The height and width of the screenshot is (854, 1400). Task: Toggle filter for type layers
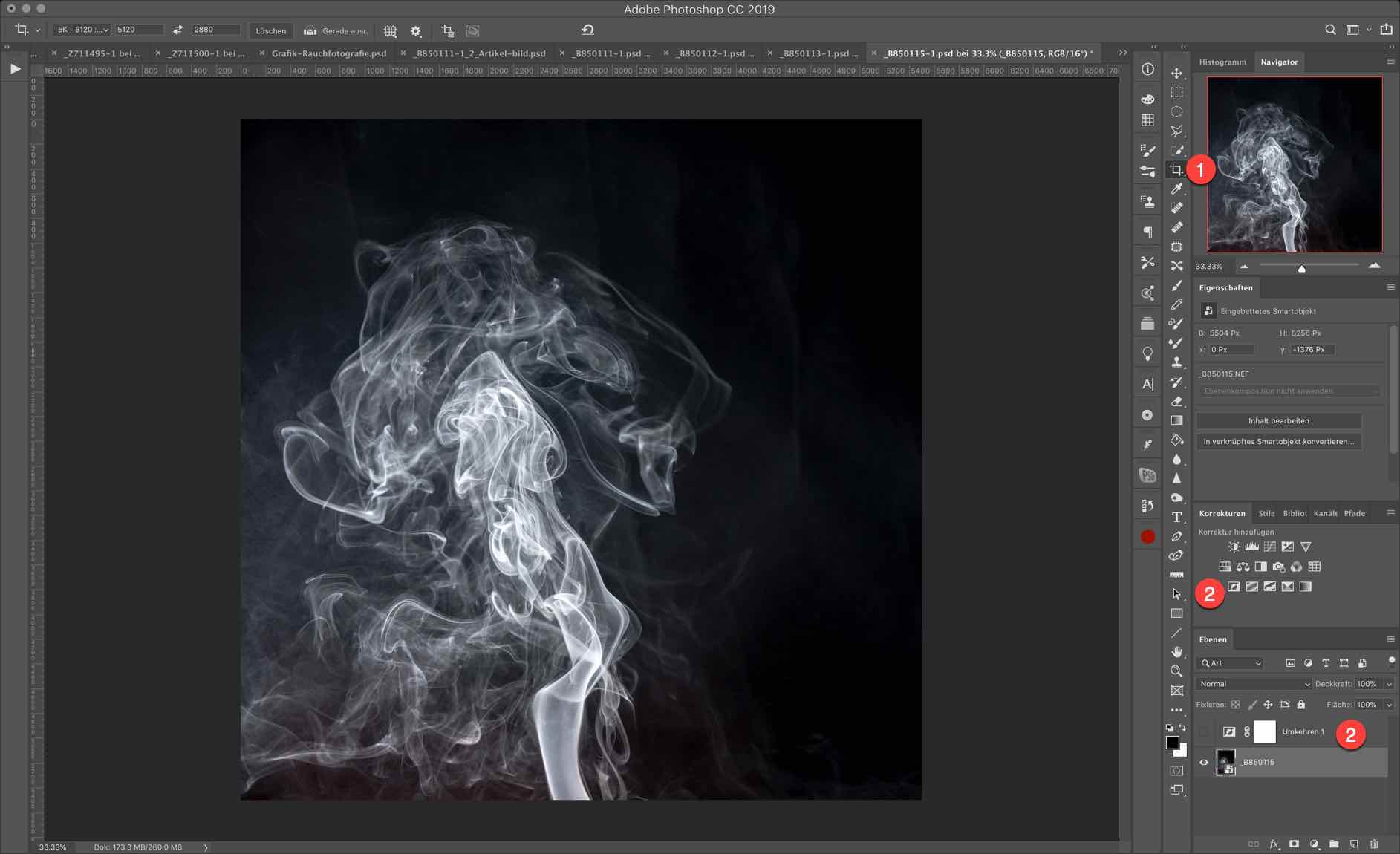tap(1326, 663)
